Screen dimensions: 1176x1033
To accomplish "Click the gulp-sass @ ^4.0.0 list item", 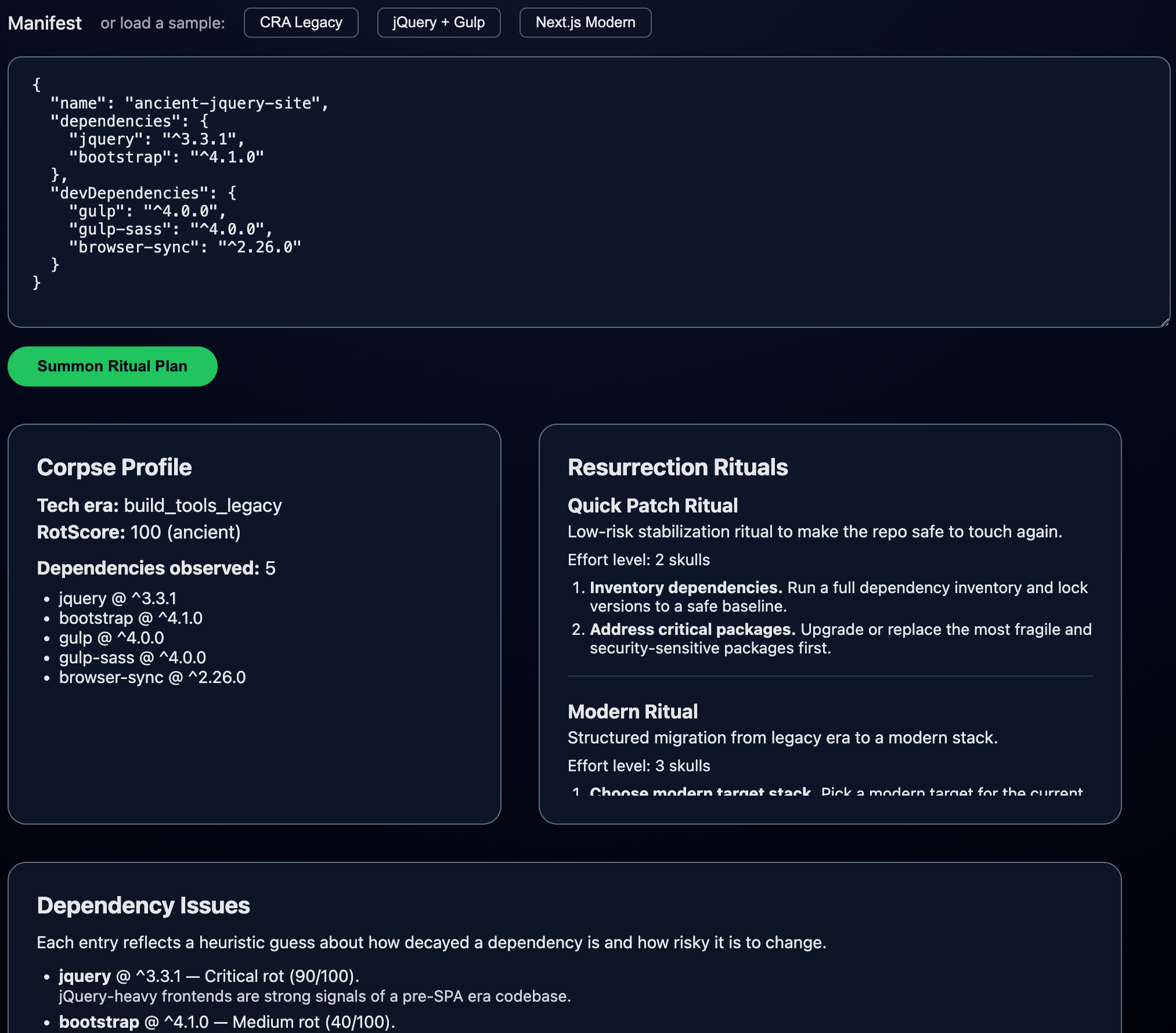I will coord(132,658).
